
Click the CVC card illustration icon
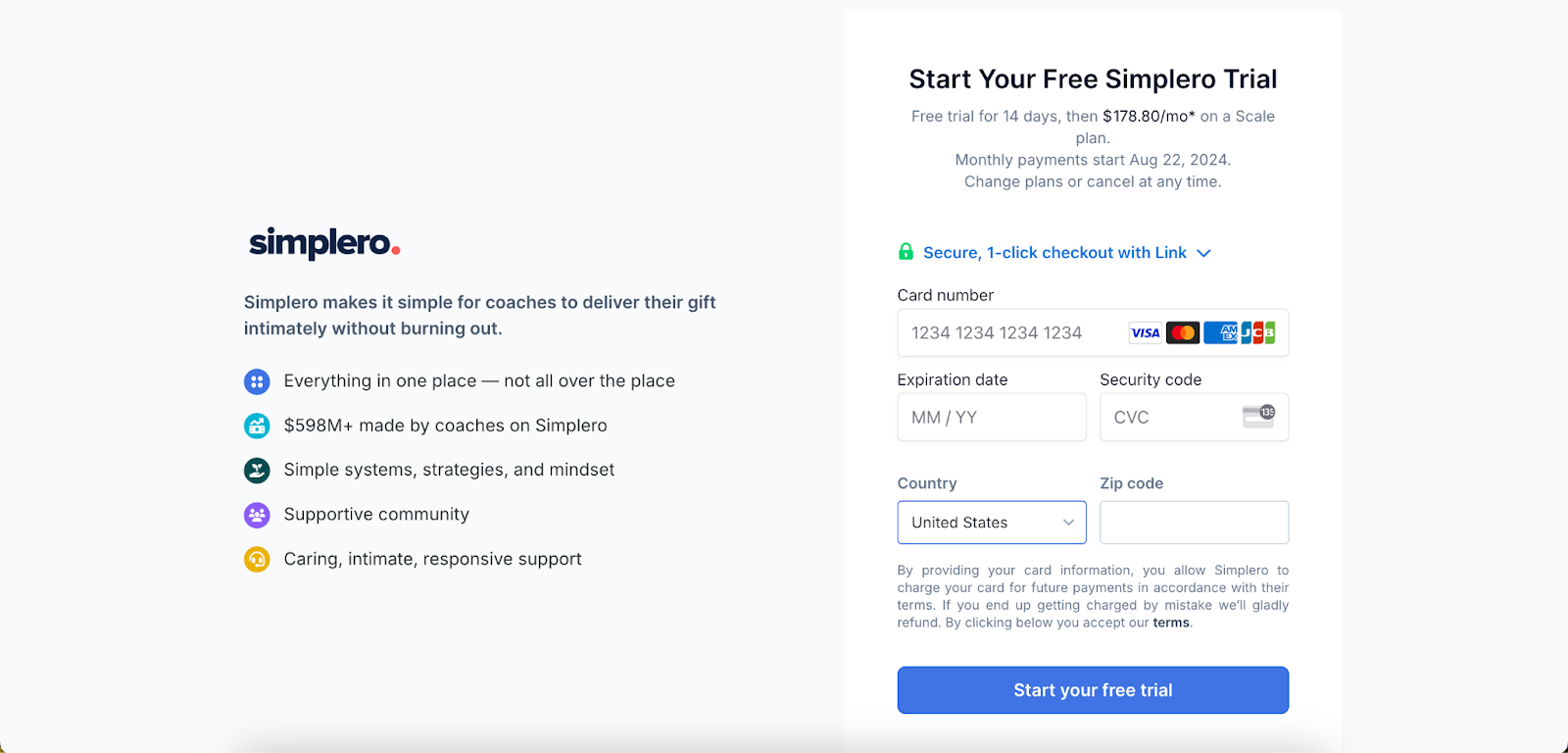point(1259,417)
